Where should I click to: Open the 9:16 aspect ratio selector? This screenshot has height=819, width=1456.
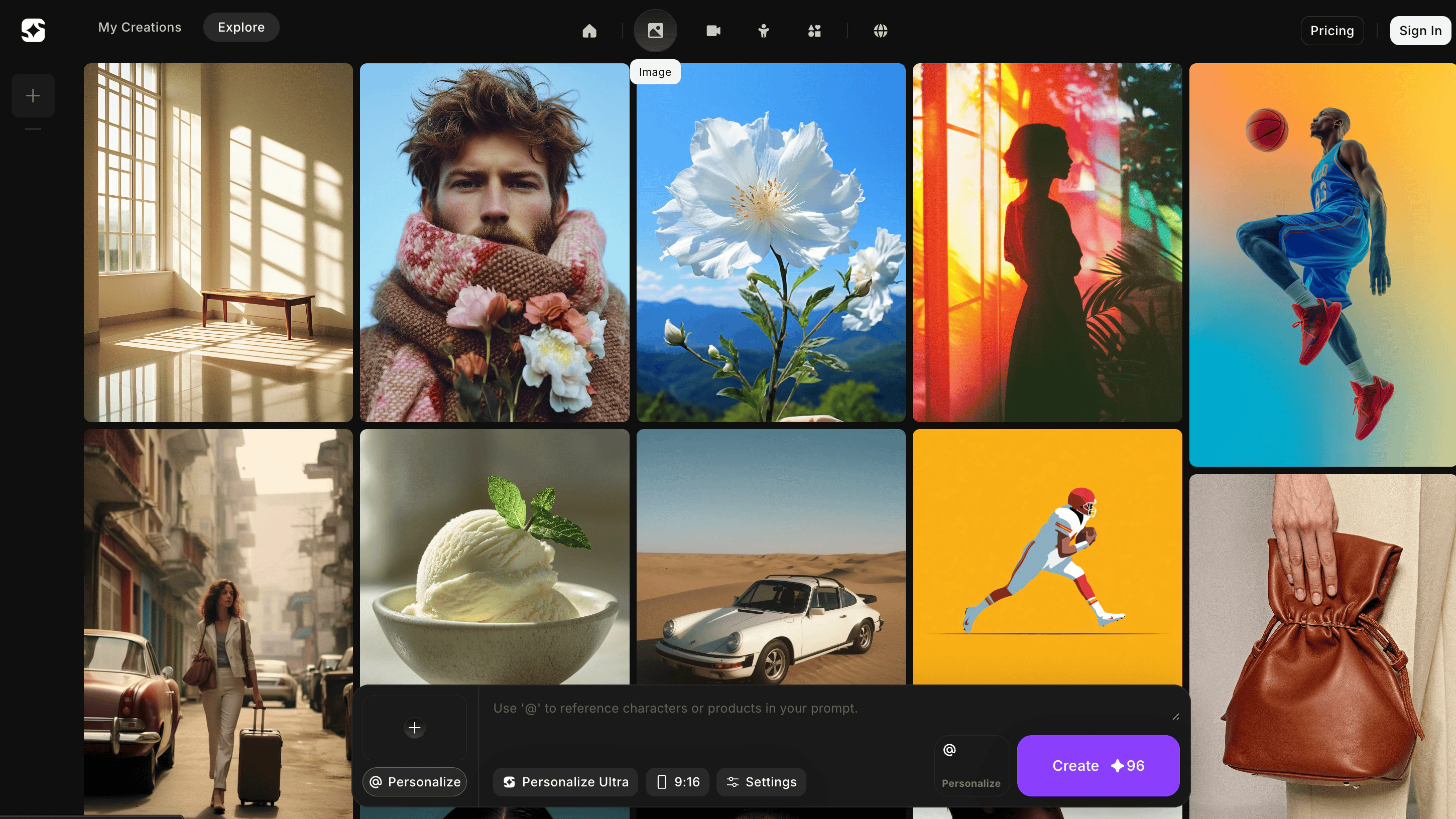pyautogui.click(x=677, y=782)
